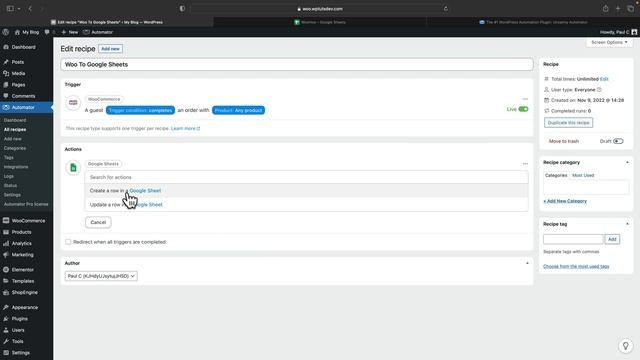The width and height of the screenshot is (640, 360).
Task: Collapse the Recipe category panel
Action: click(627, 162)
